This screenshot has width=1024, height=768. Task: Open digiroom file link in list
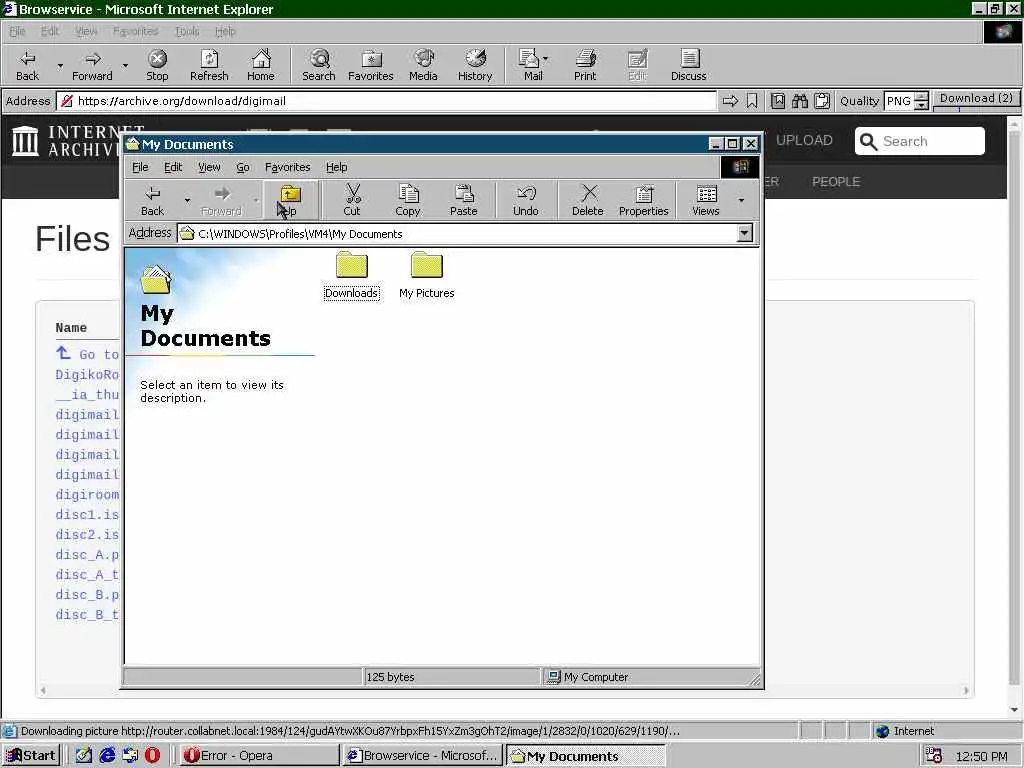tap(88, 495)
